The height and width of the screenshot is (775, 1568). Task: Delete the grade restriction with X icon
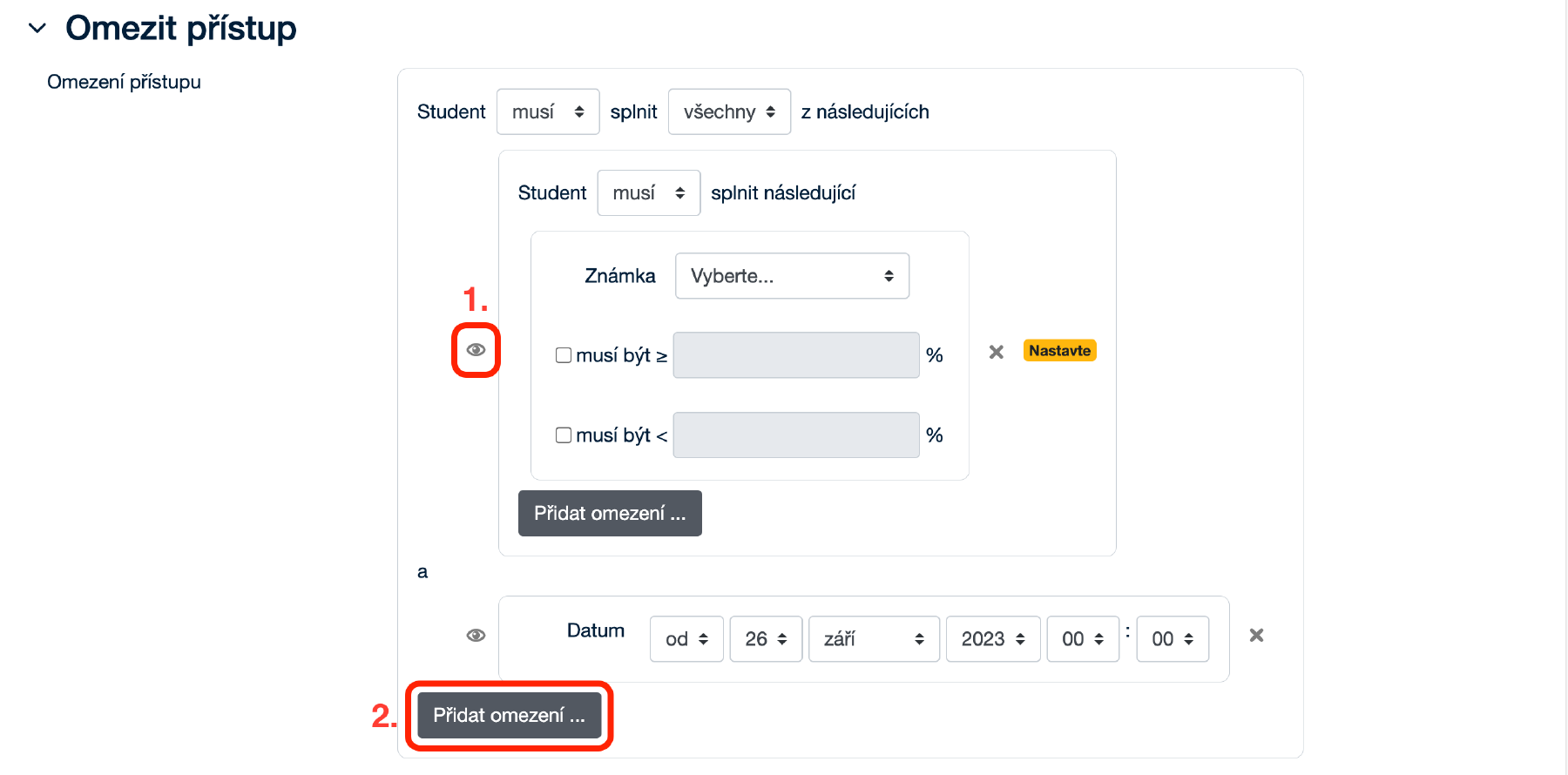(x=997, y=352)
